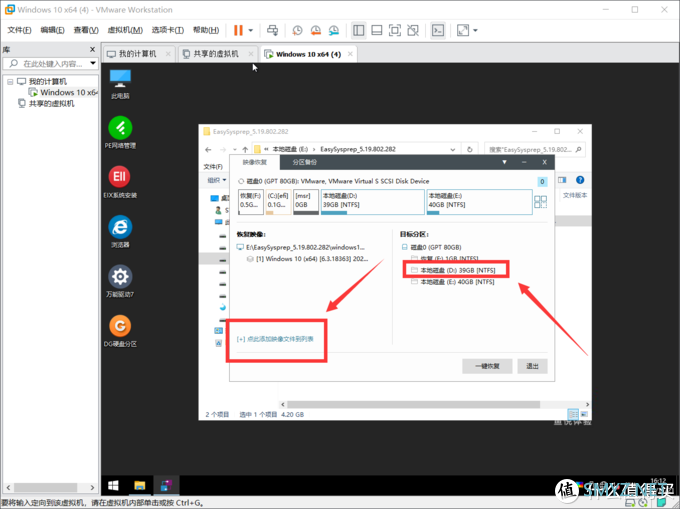Click the Explorer refresh button
Viewport: 680px width, 509px height.
(469, 150)
